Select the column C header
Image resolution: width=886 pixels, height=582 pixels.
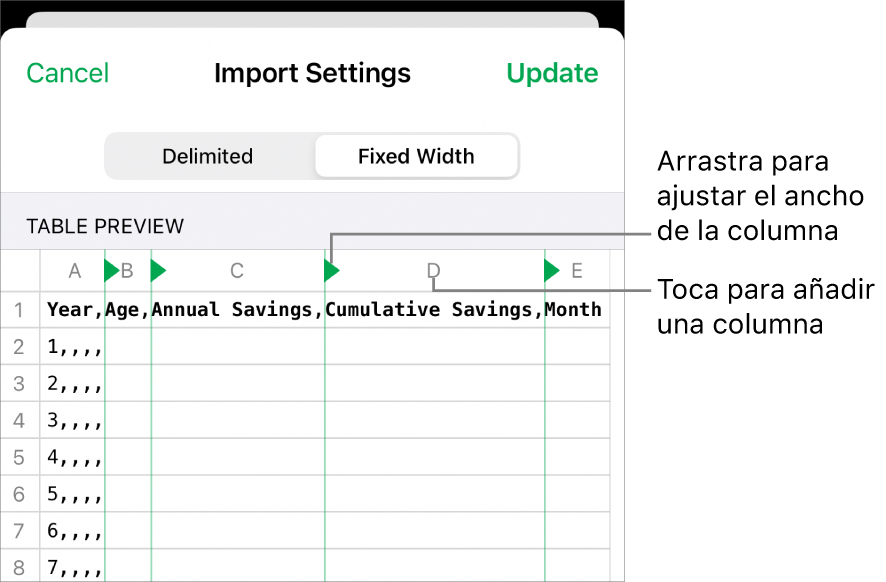pos(236,270)
